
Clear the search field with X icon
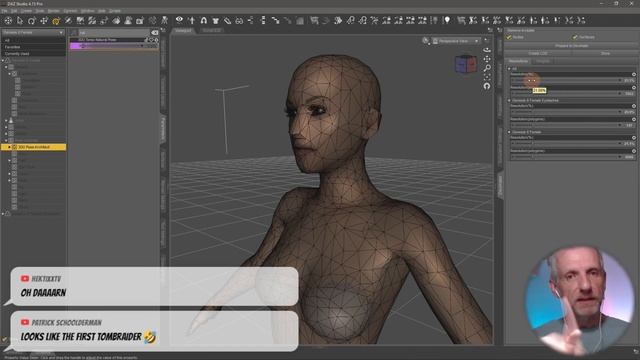[x=155, y=33]
